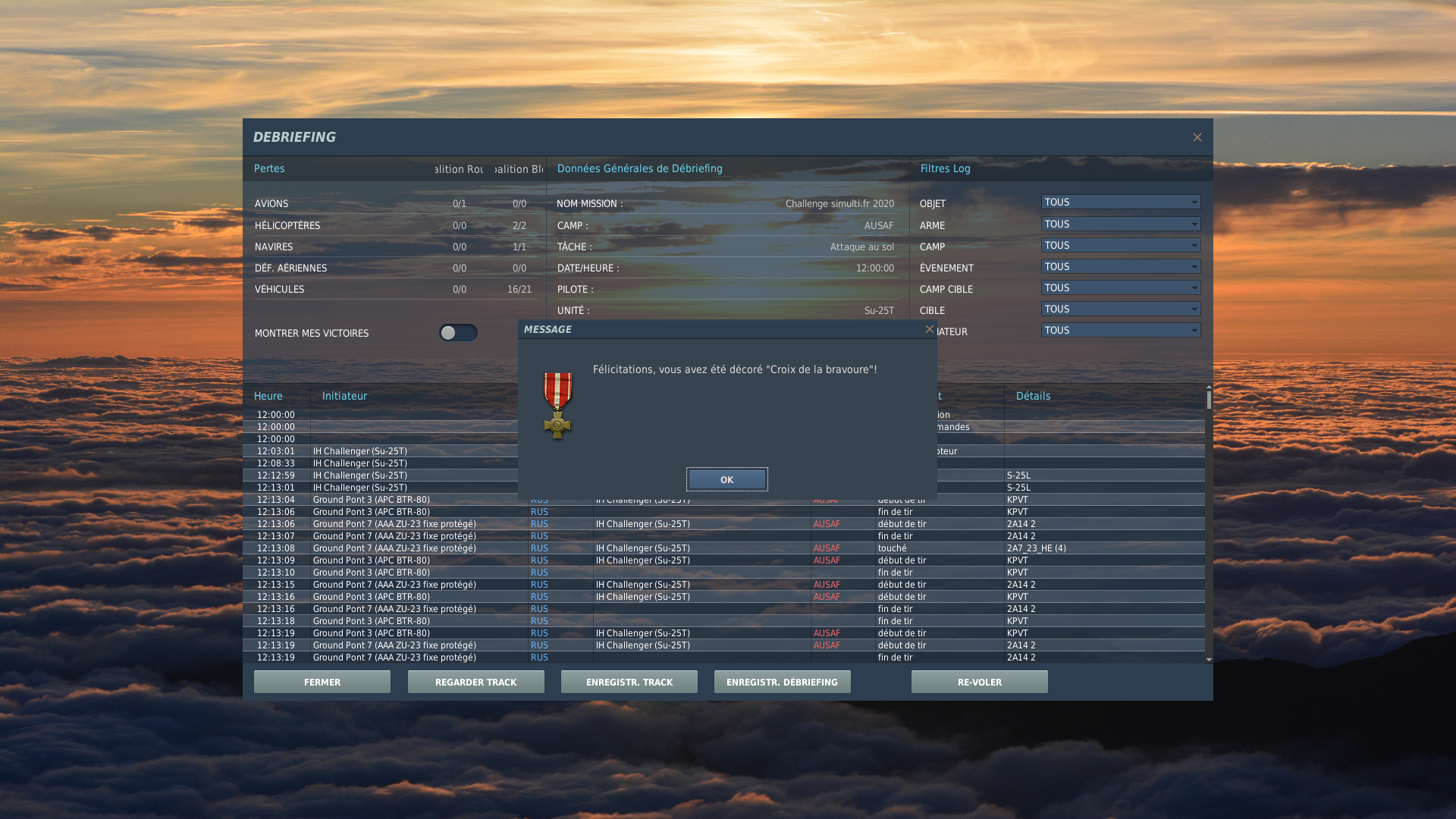Toggle Montrer mes victoires switch
Image resolution: width=1456 pixels, height=819 pixels.
point(458,333)
